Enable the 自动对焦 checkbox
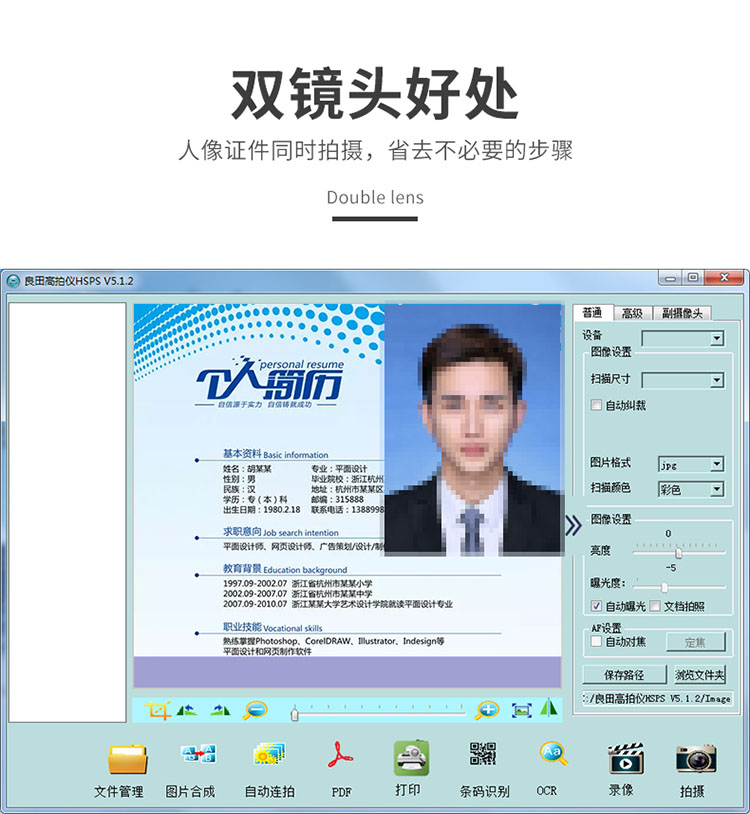 point(596,642)
